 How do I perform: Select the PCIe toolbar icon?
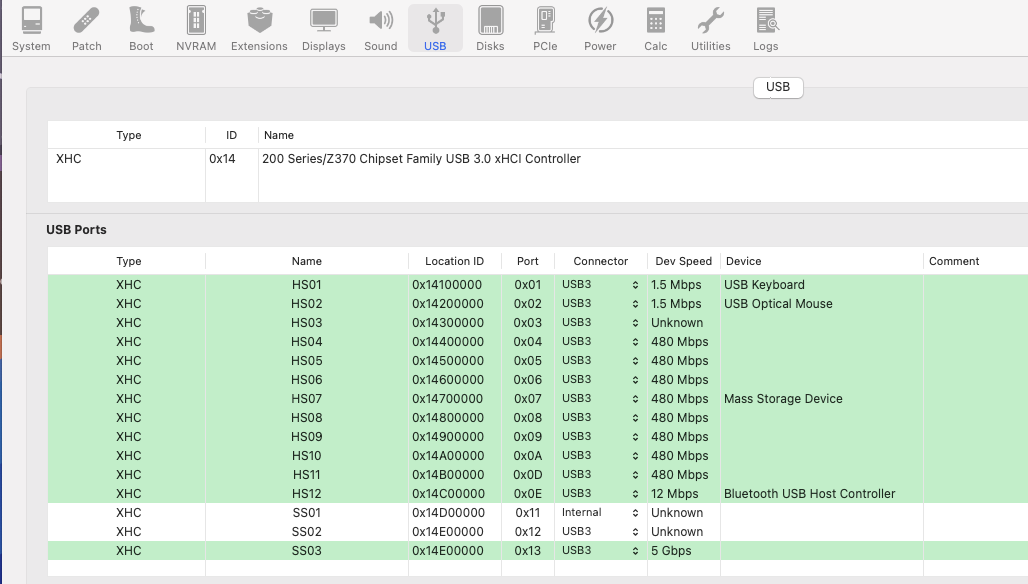point(545,28)
